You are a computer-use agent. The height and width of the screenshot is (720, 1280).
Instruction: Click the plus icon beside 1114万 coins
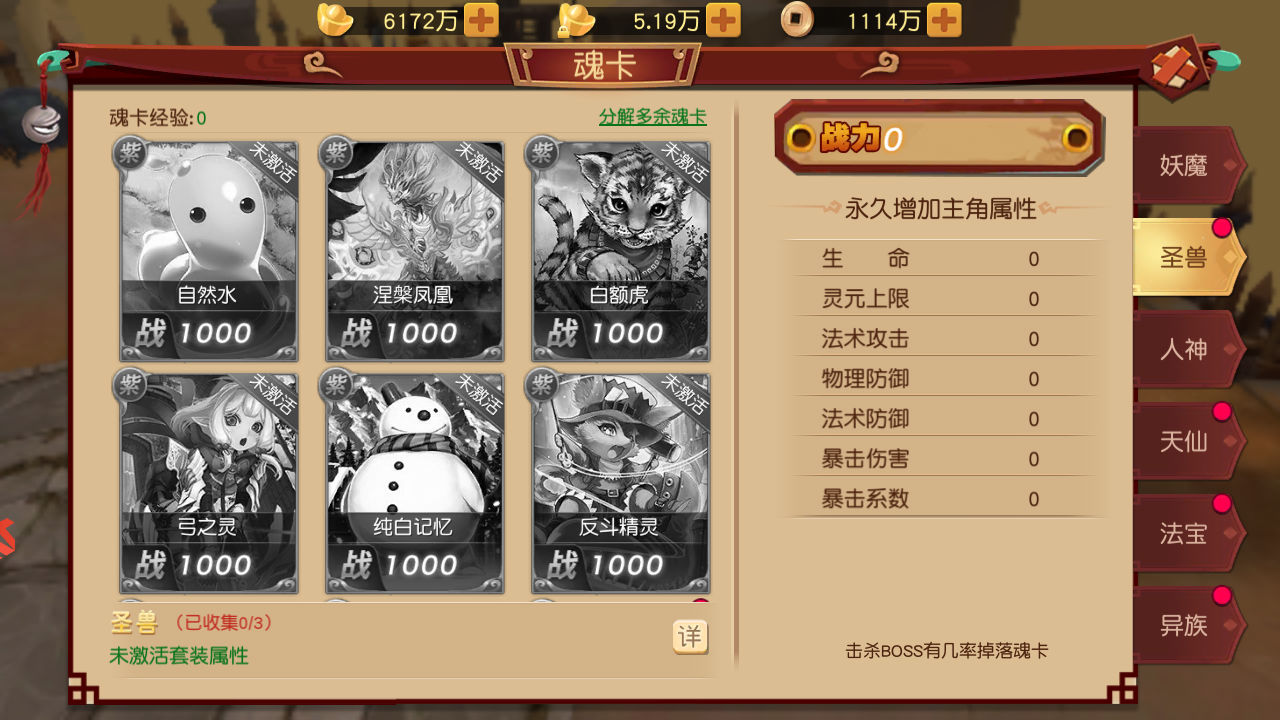(x=944, y=20)
